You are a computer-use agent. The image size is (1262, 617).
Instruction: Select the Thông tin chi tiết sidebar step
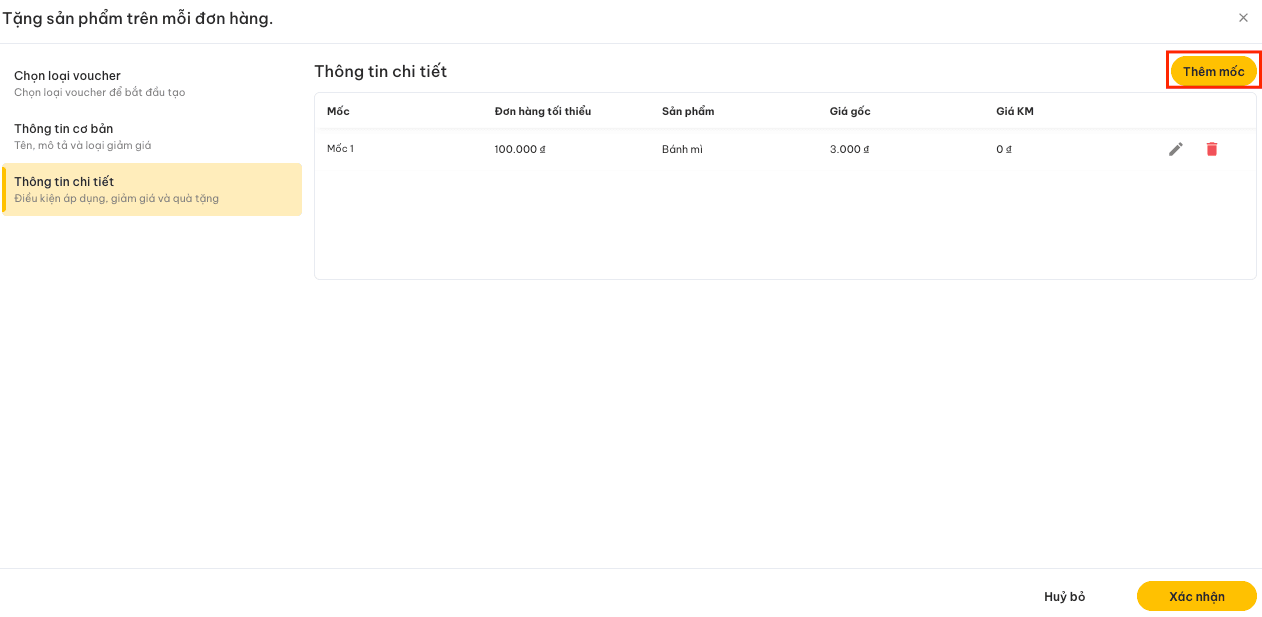[152, 189]
